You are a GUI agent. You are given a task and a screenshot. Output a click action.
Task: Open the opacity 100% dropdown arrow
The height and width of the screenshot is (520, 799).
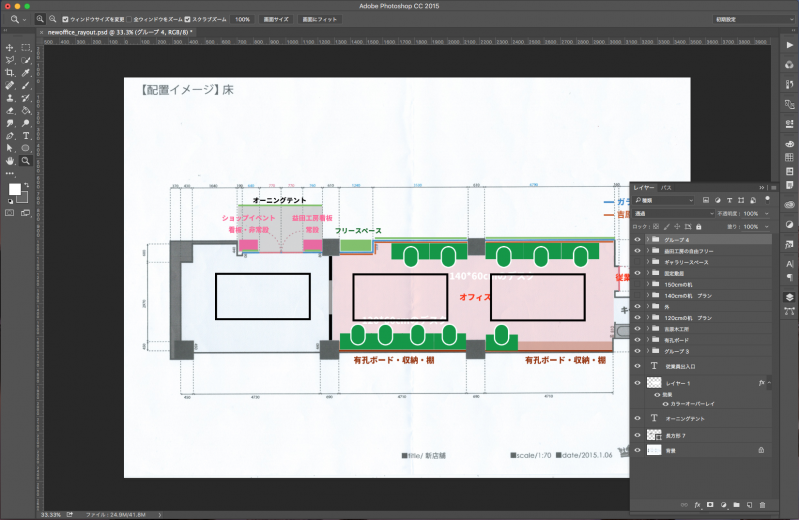pos(767,214)
